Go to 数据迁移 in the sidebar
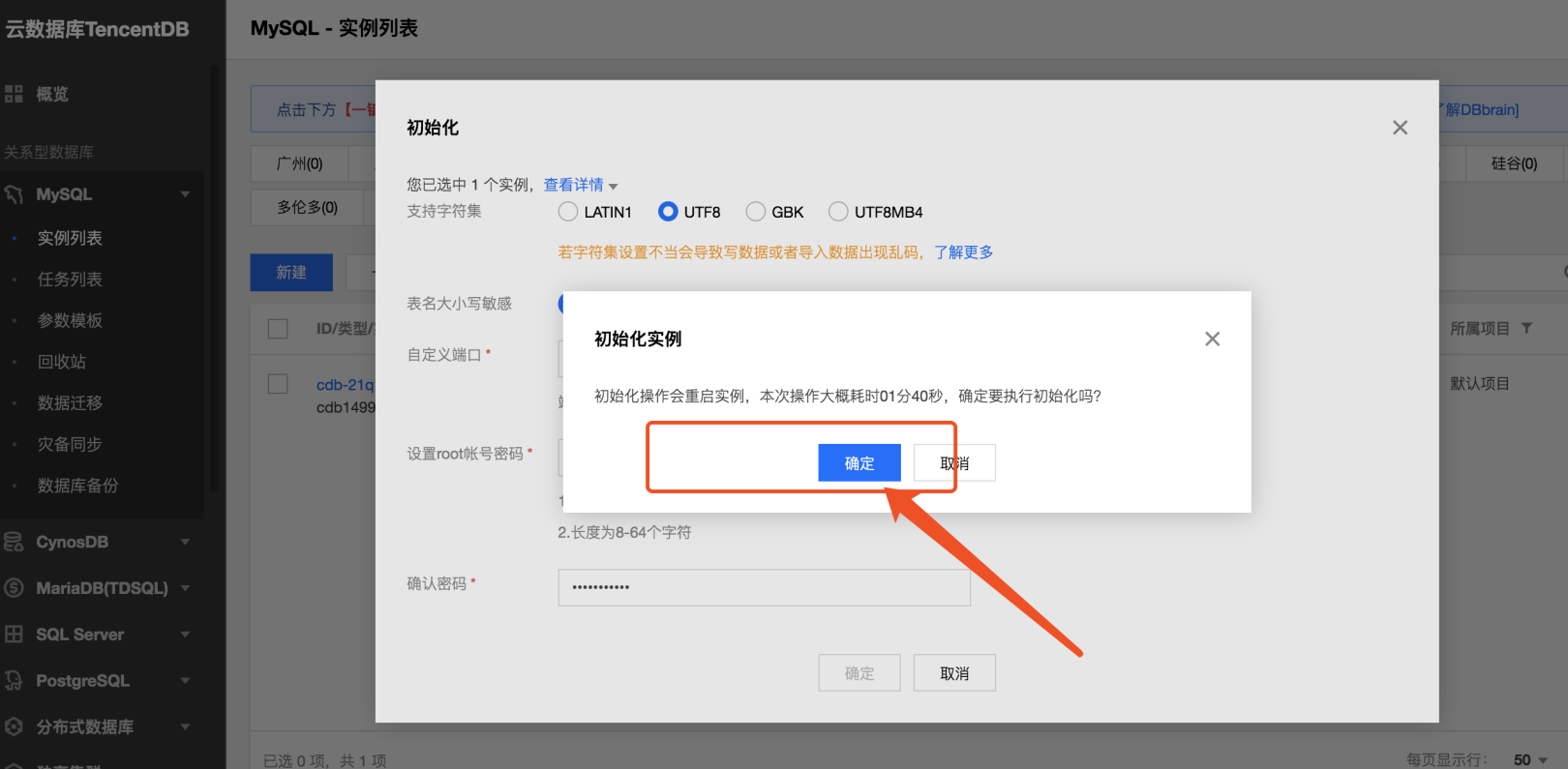1568x769 pixels. [x=70, y=402]
